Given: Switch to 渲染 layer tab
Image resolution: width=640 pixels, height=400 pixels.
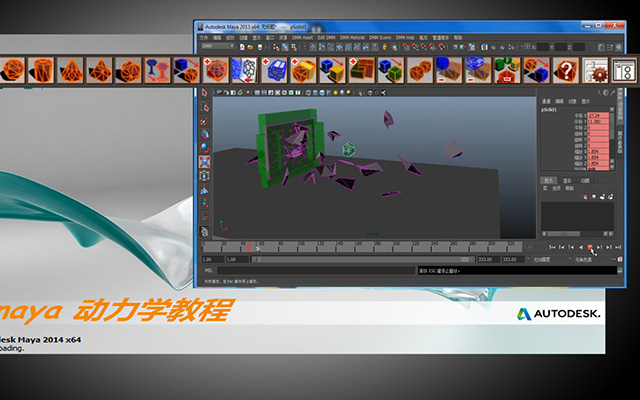Looking at the screenshot, I should pos(567,180).
